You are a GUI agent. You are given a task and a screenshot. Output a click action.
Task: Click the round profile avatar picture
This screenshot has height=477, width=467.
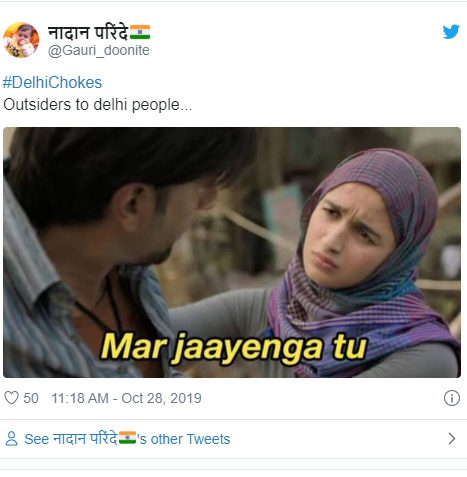(21, 40)
